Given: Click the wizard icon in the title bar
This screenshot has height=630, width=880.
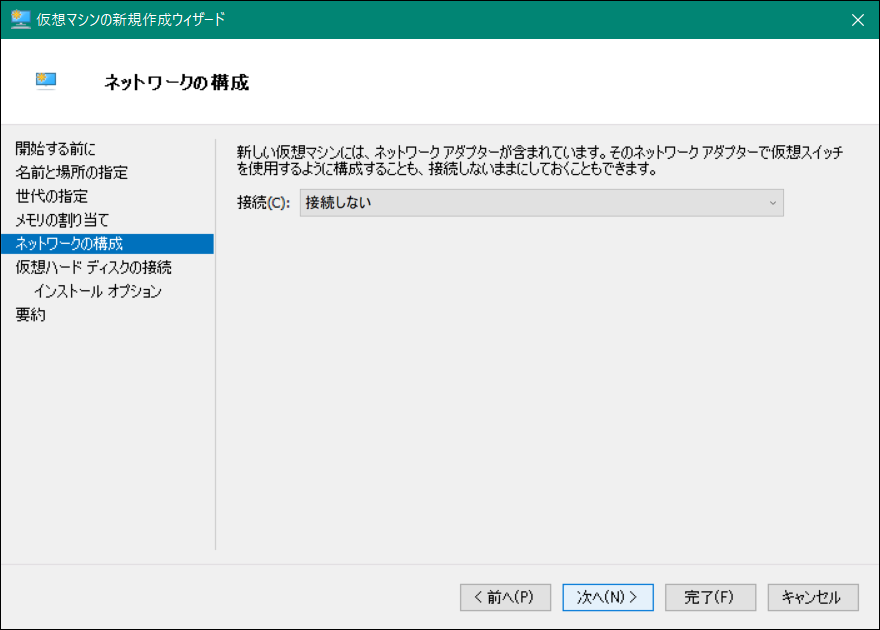Looking at the screenshot, I should [21, 19].
